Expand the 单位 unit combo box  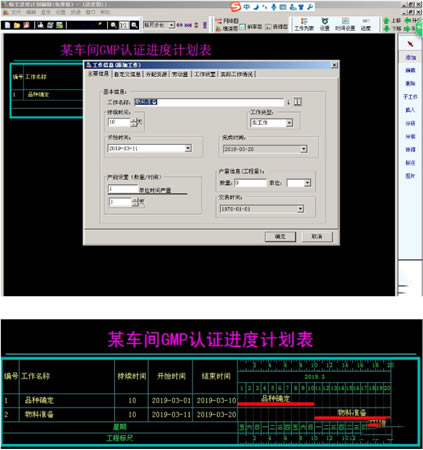[307, 183]
